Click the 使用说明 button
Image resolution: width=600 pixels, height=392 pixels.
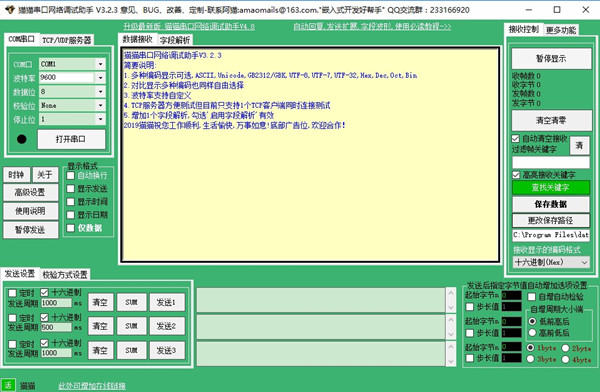click(31, 211)
